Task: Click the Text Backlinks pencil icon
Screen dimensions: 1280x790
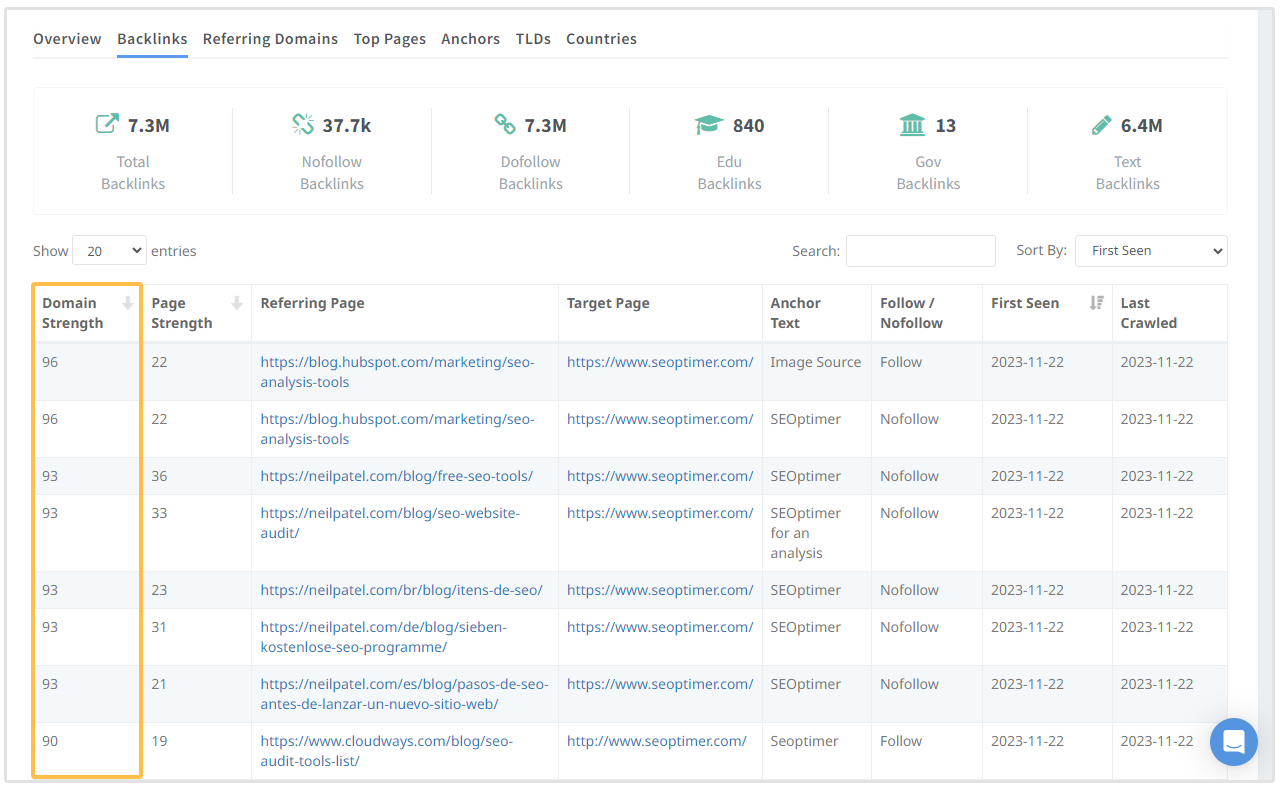Action: (x=1101, y=125)
